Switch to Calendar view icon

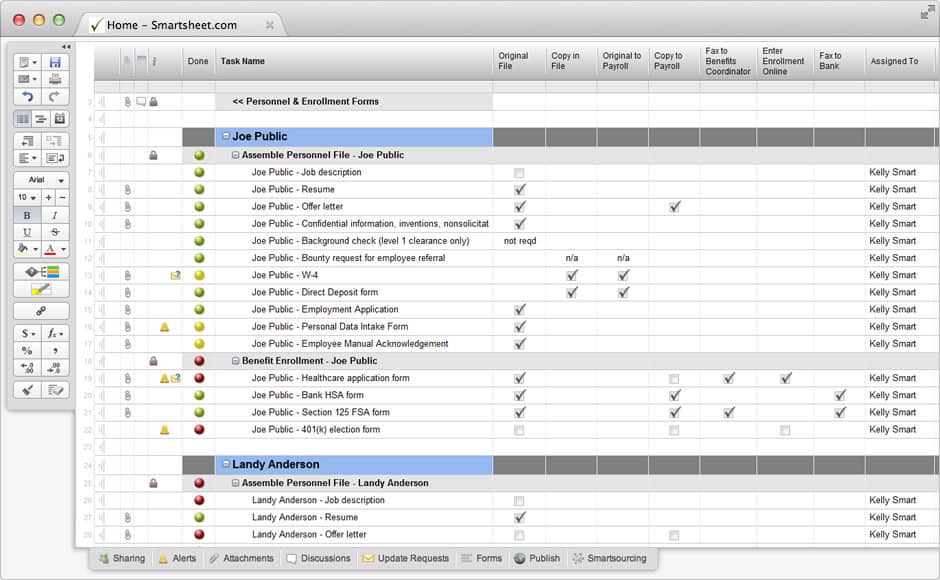pos(59,119)
